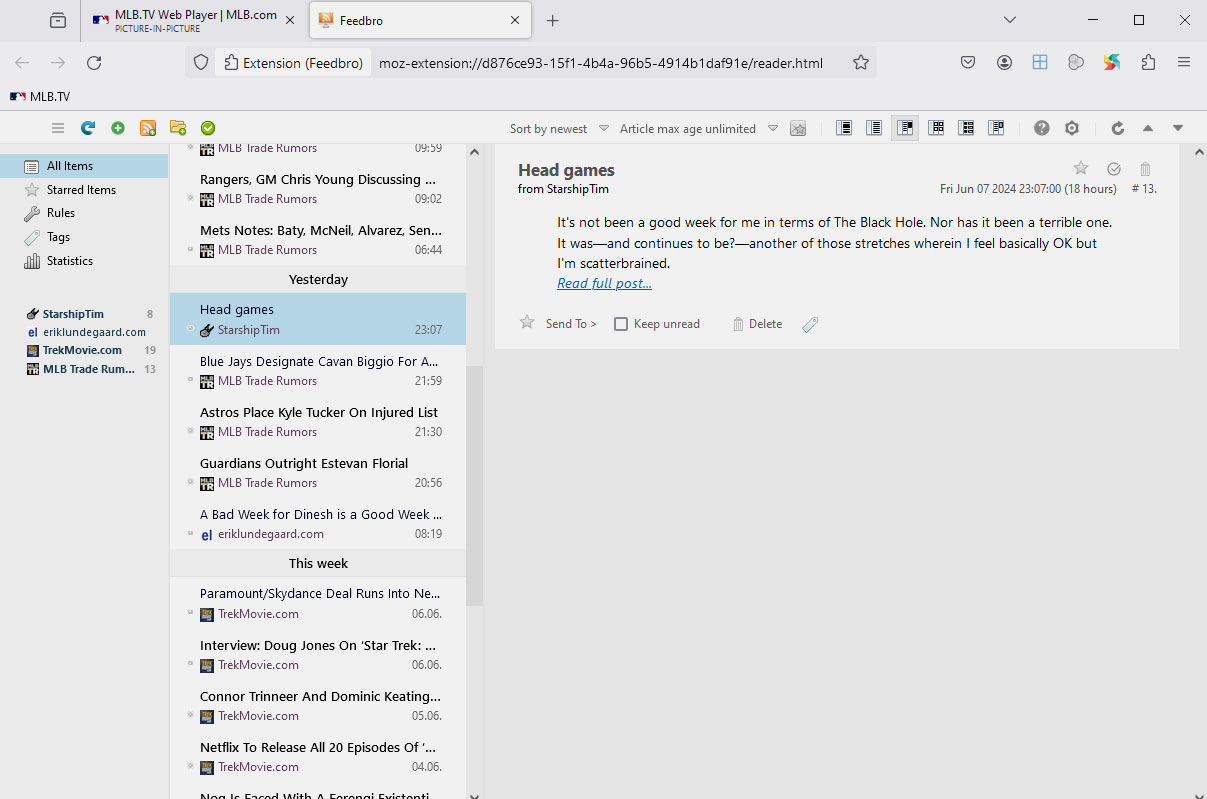Open the Feedbro help question-mark icon
This screenshot has width=1207, height=799.
[1042, 128]
